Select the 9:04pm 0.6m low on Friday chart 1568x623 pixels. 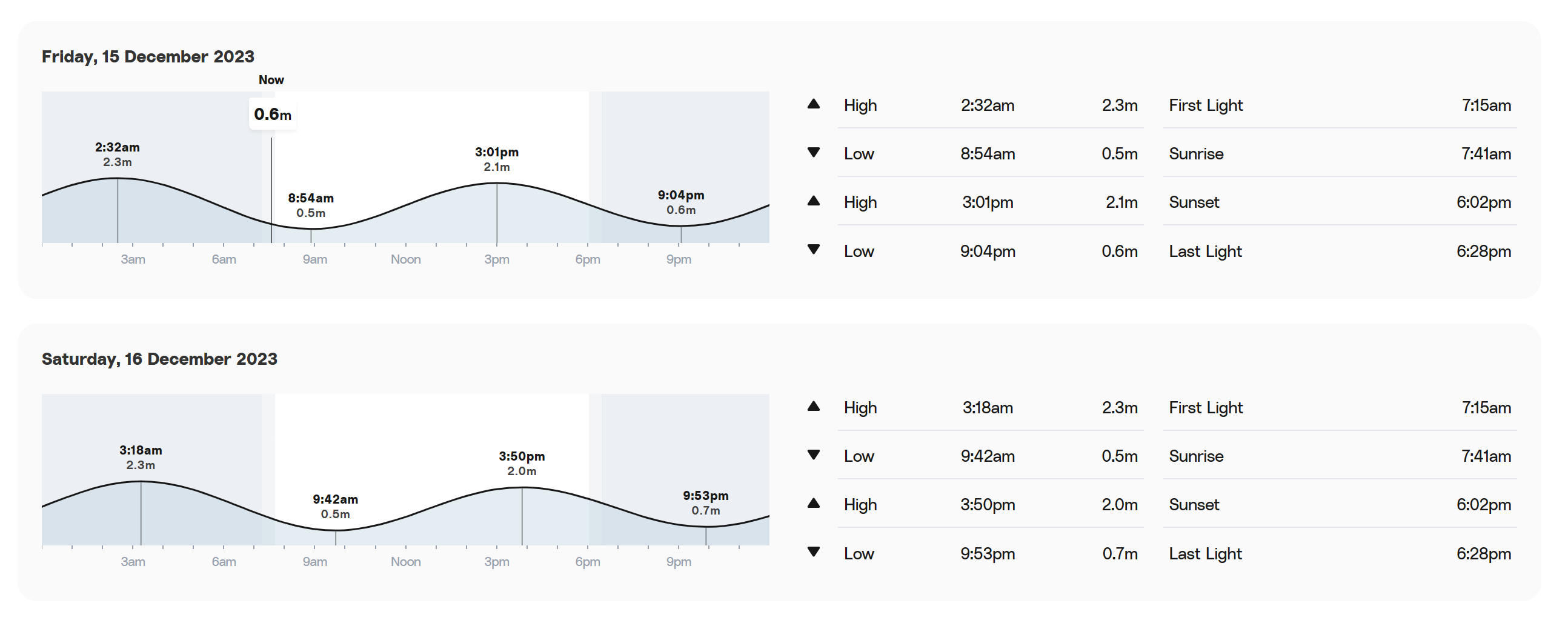[681, 202]
